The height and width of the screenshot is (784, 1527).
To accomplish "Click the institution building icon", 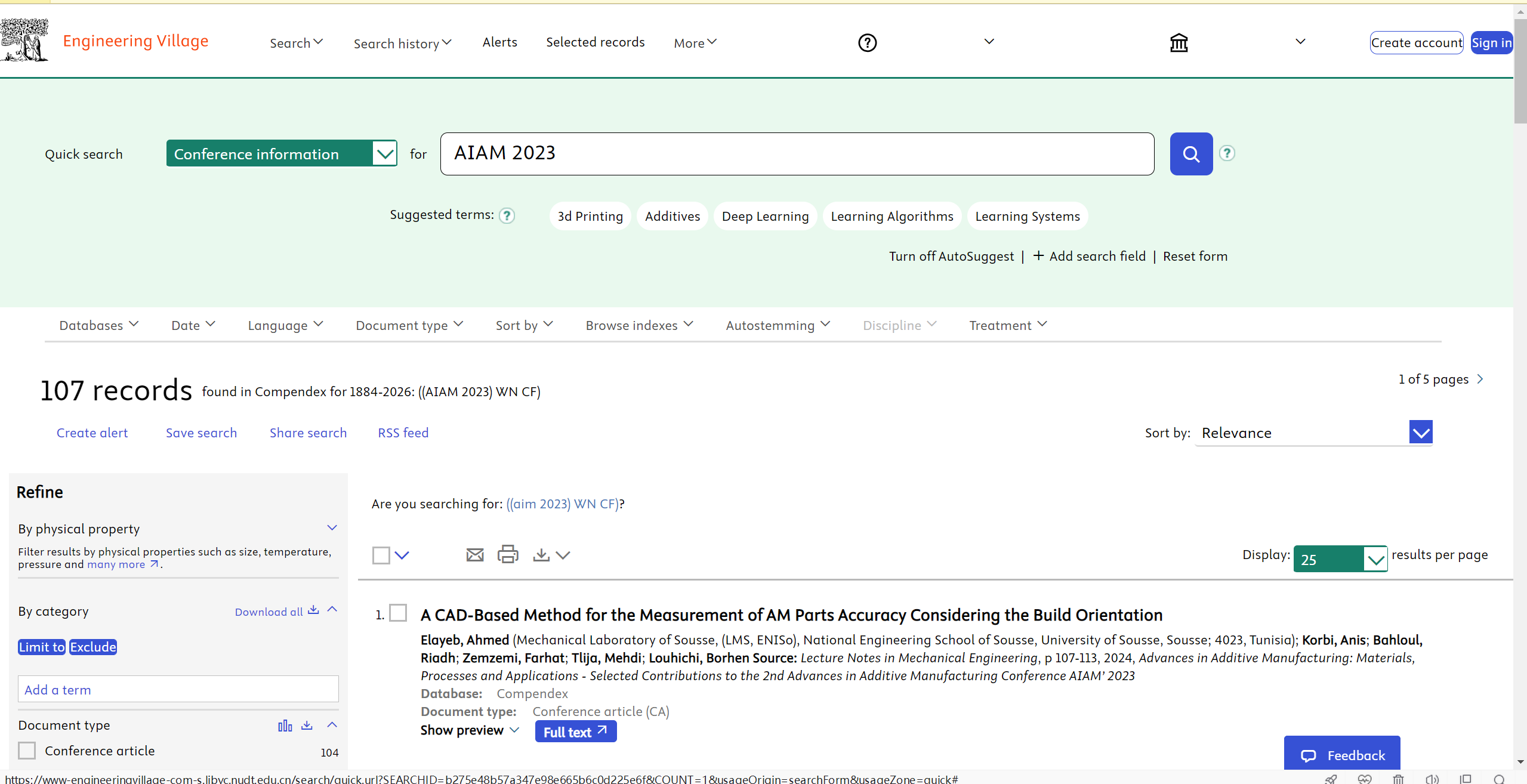I will point(1179,42).
